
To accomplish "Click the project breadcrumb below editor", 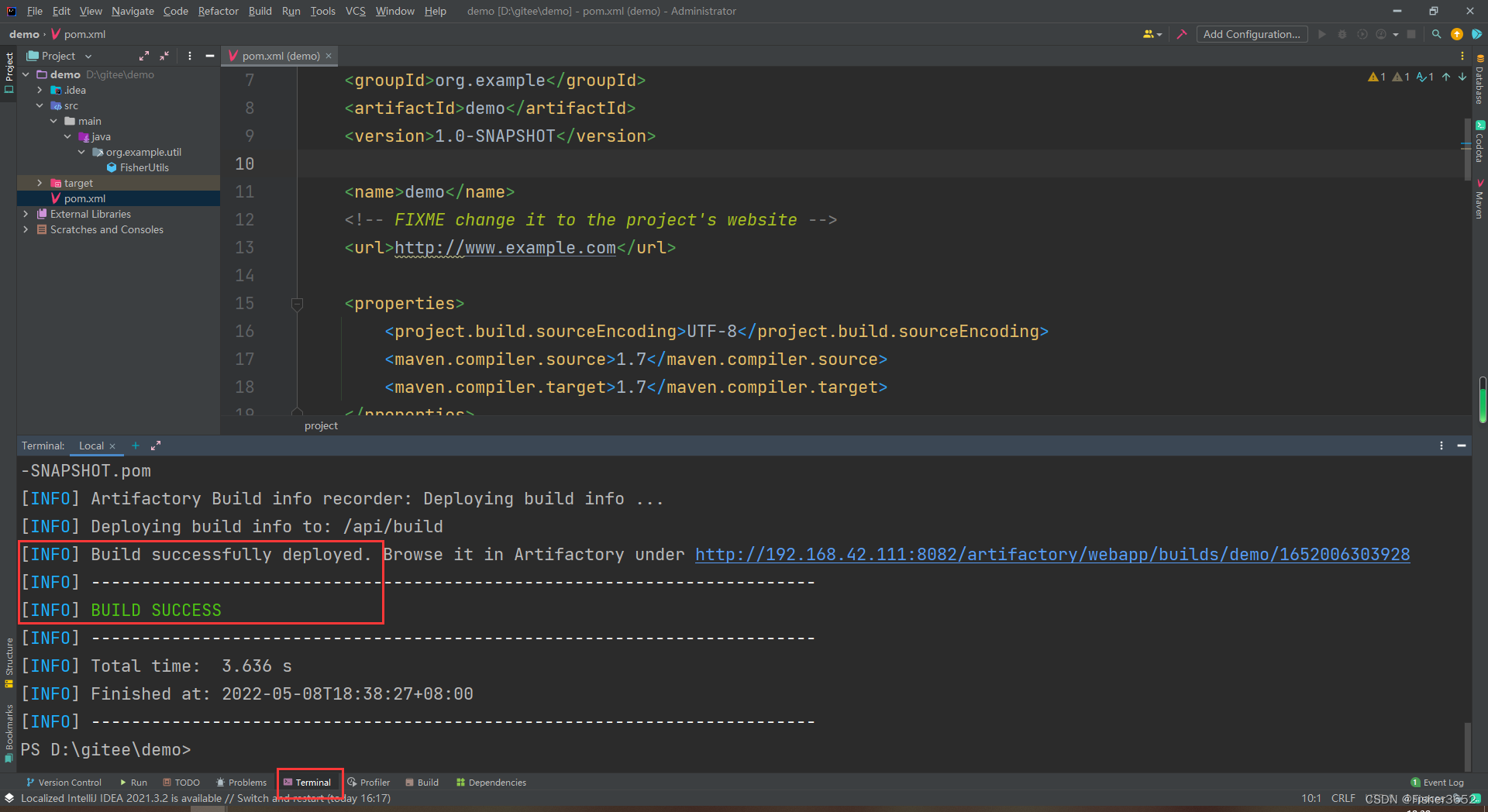I will pos(321,425).
